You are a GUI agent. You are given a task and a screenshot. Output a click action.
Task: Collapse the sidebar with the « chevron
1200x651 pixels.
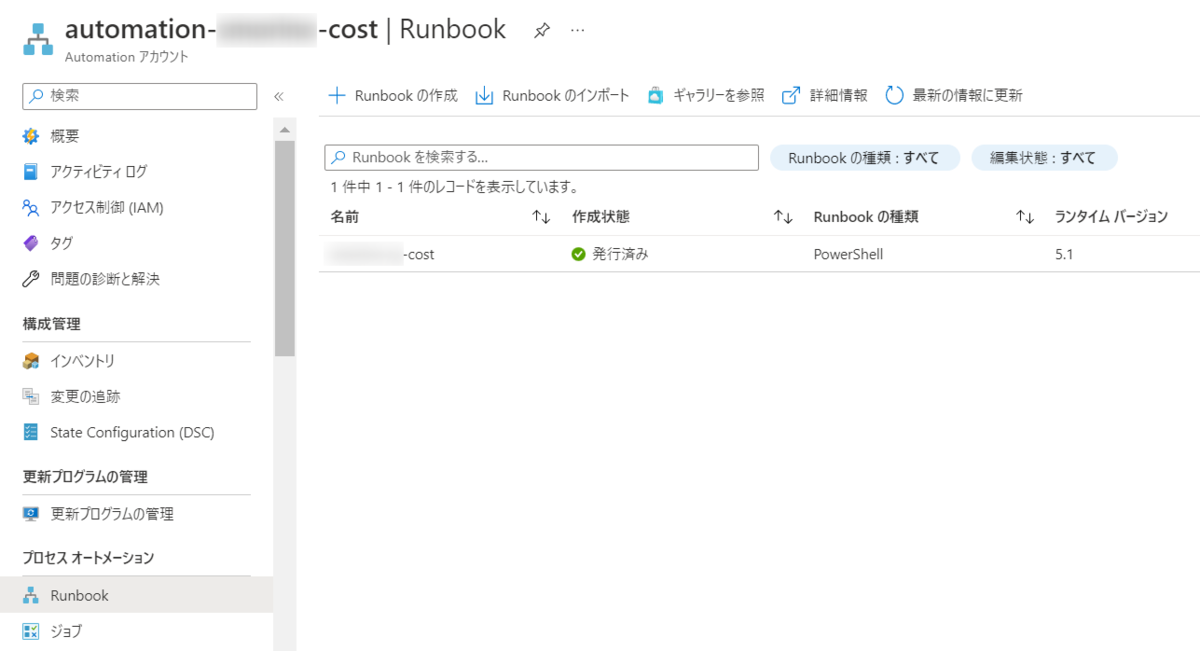280,96
